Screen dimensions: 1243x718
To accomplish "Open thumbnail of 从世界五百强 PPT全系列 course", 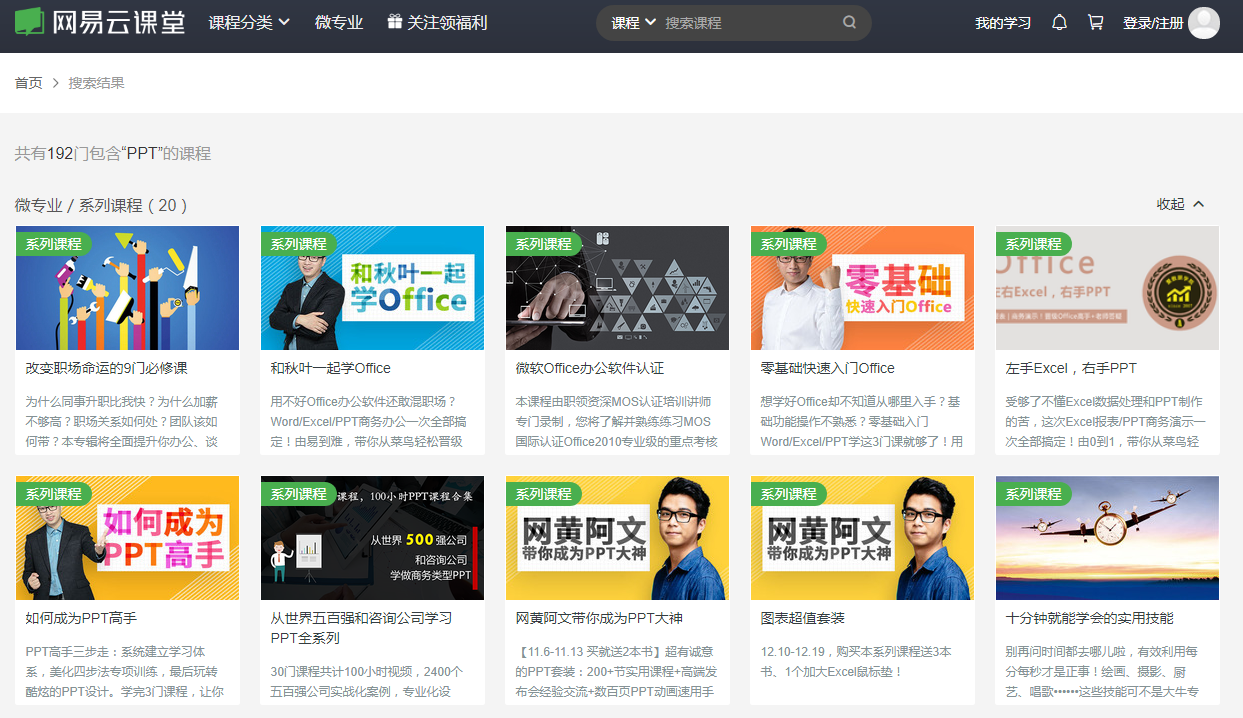I will (372, 538).
